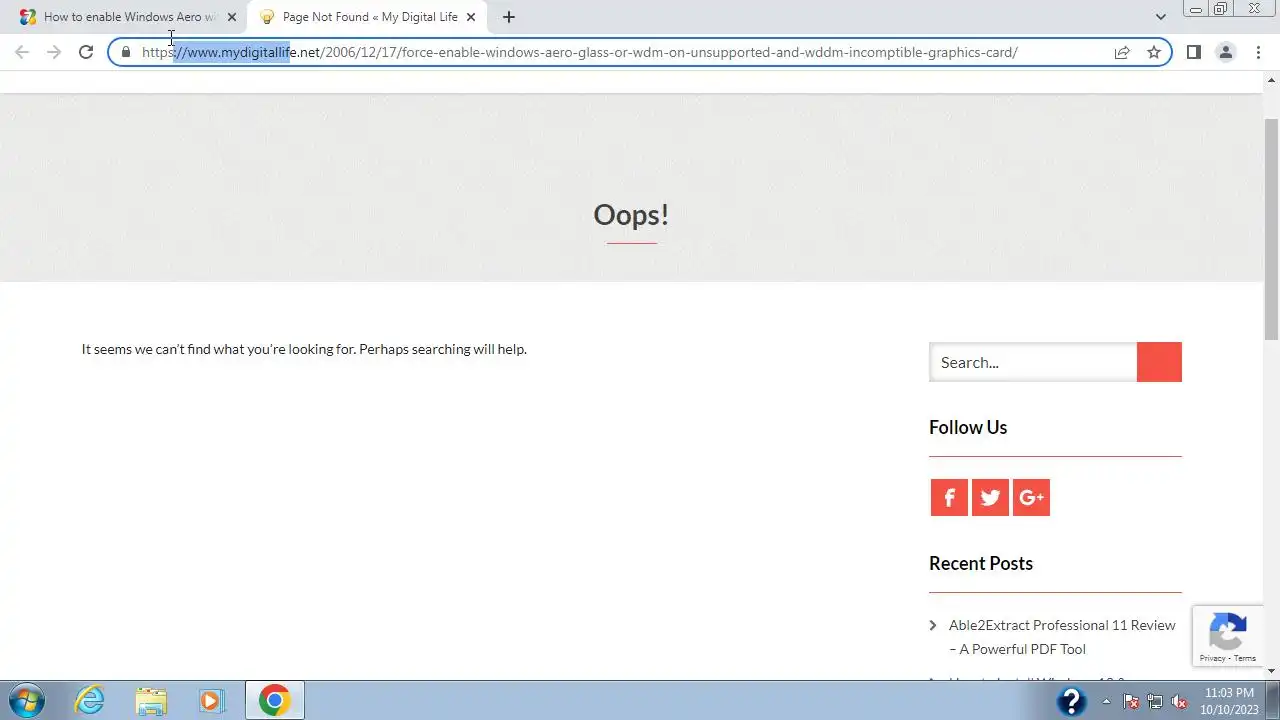
Task: Open the Windows Start menu orb
Action: point(26,700)
